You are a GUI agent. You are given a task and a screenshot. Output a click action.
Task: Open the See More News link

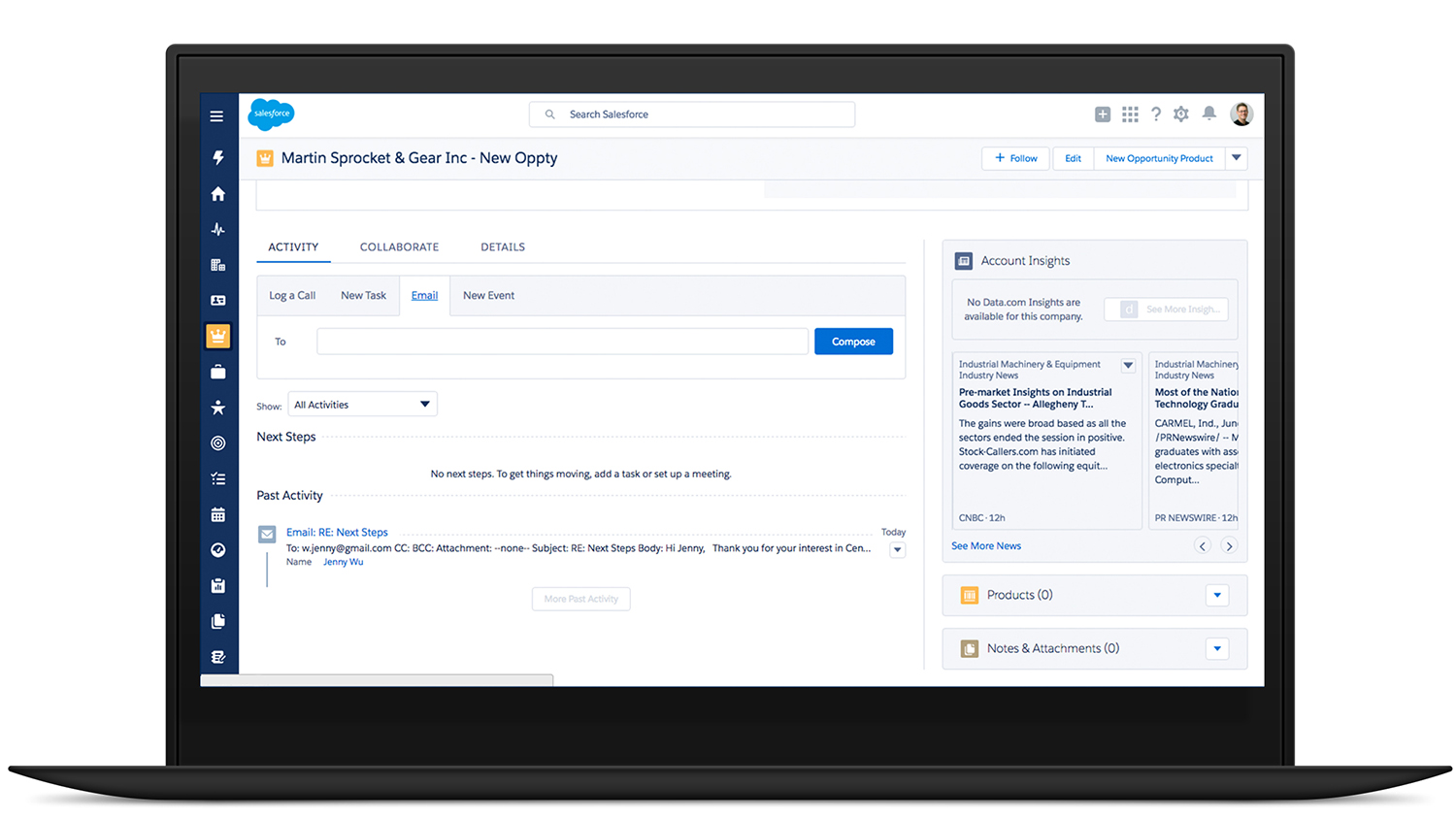pyautogui.click(x=986, y=546)
